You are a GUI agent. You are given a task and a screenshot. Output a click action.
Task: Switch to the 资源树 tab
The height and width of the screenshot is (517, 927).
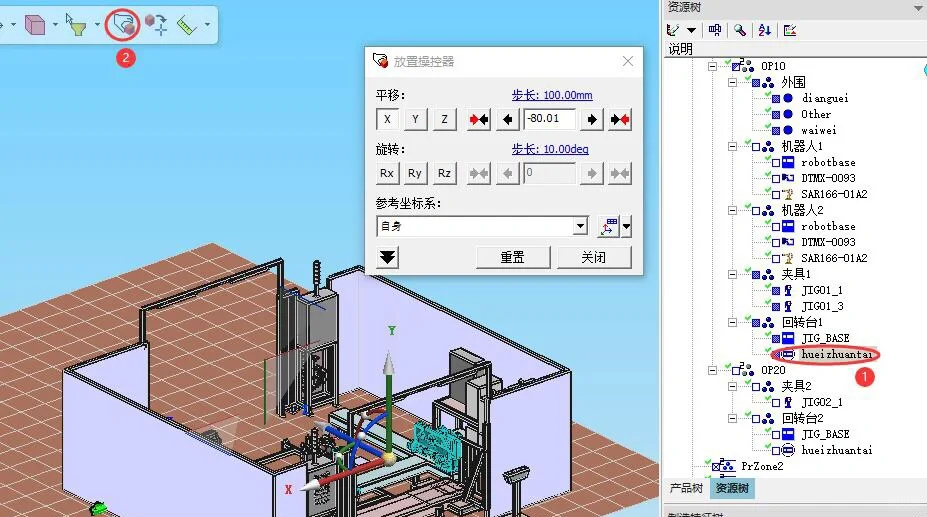[732, 488]
